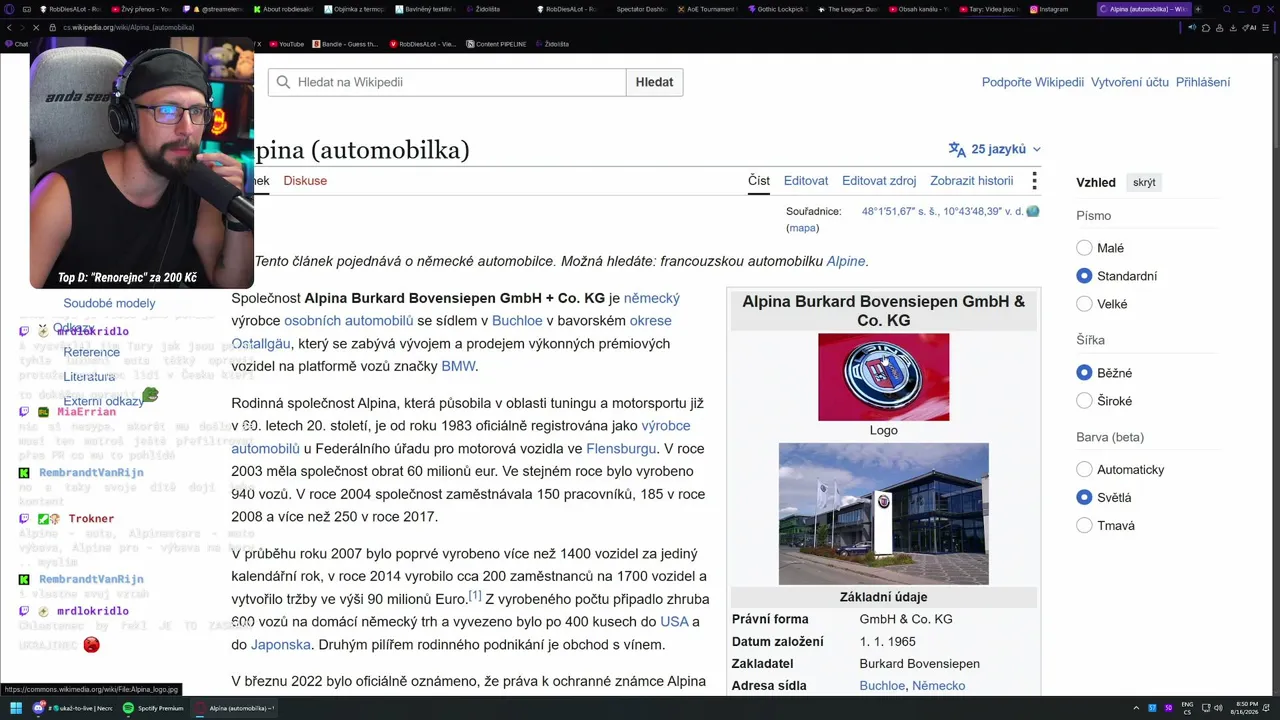
Task: Stop loading the page with the X button
Action: (36, 27)
